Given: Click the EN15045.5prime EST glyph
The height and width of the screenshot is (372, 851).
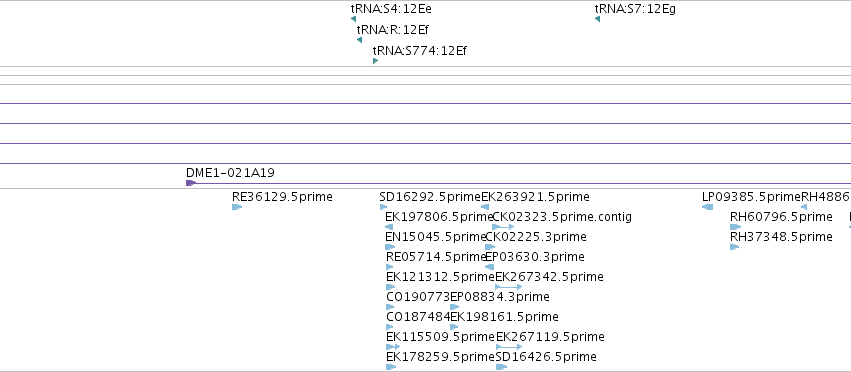Looking at the screenshot, I should click(390, 247).
